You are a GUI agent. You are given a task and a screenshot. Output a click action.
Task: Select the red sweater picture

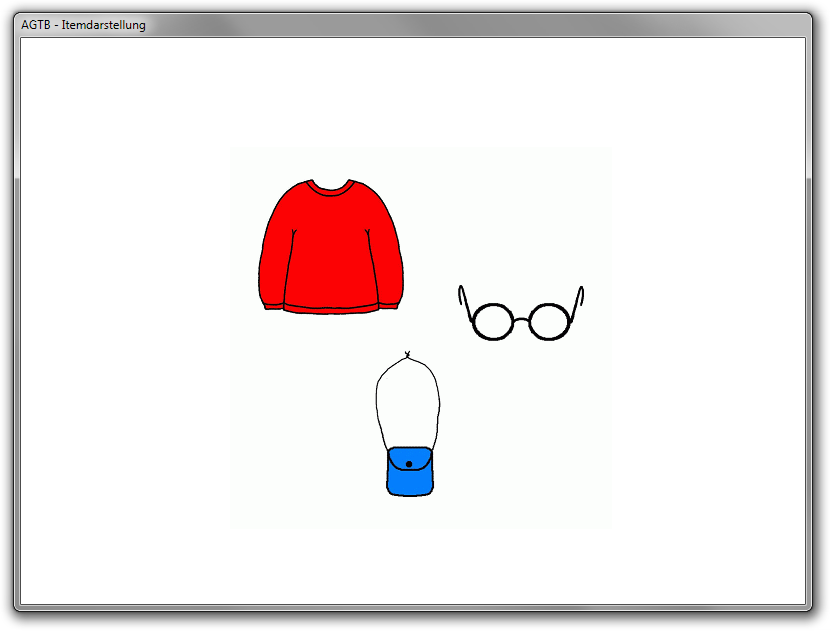(331, 247)
